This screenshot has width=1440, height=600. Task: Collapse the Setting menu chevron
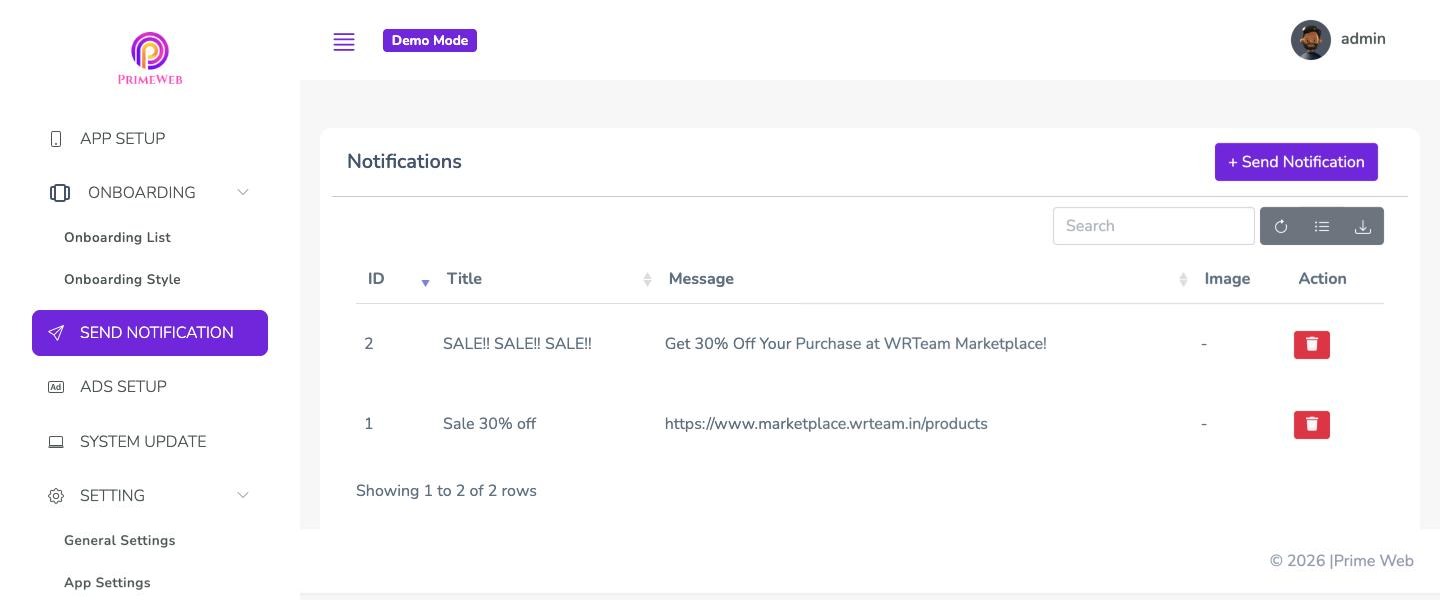pos(242,495)
